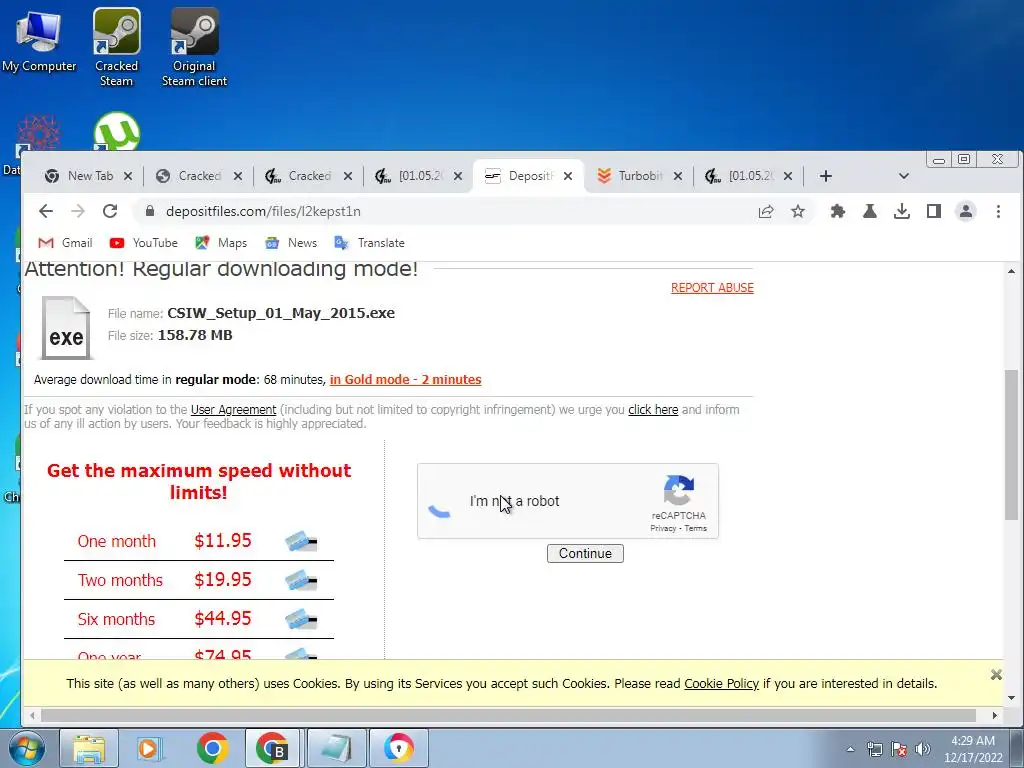Click the browser forward arrow
The height and width of the screenshot is (768, 1024).
pos(78,211)
